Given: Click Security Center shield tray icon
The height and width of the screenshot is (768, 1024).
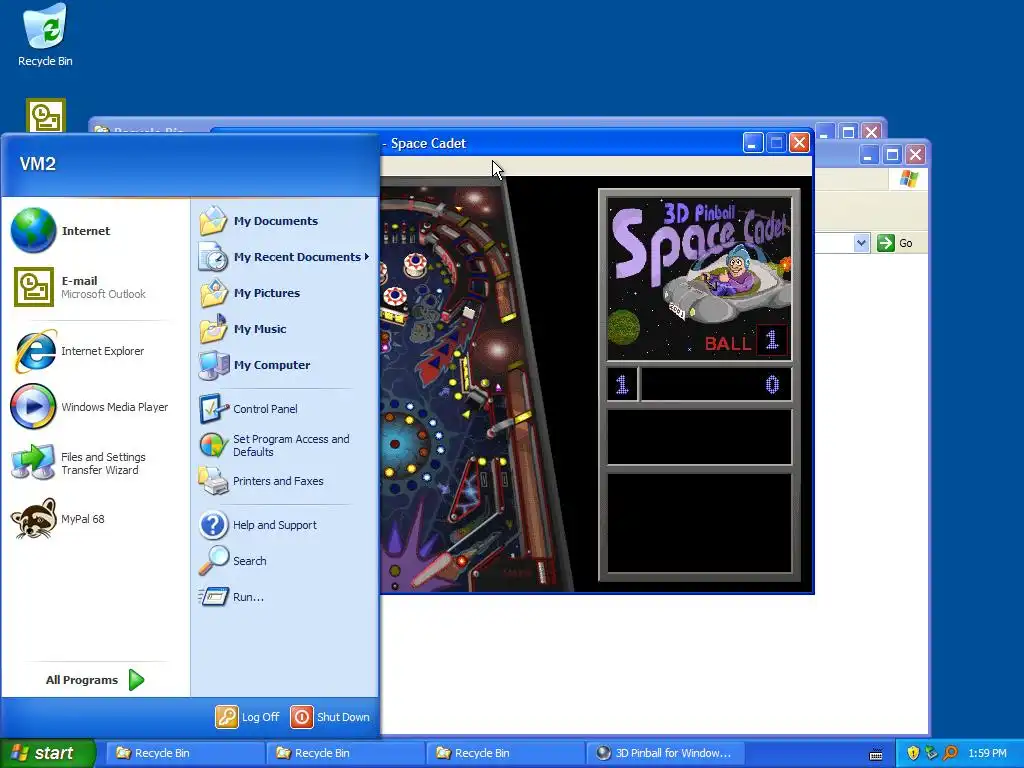Looking at the screenshot, I should coord(913,753).
